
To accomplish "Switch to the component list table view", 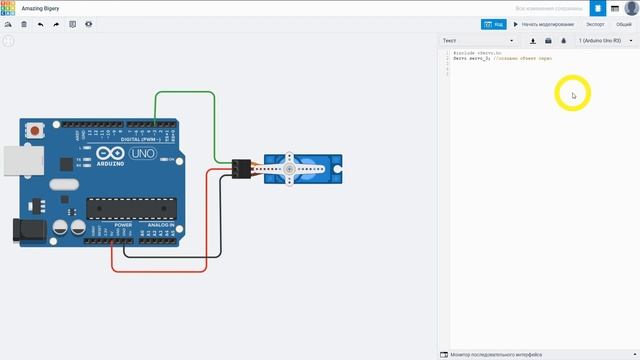I will 615,8.
